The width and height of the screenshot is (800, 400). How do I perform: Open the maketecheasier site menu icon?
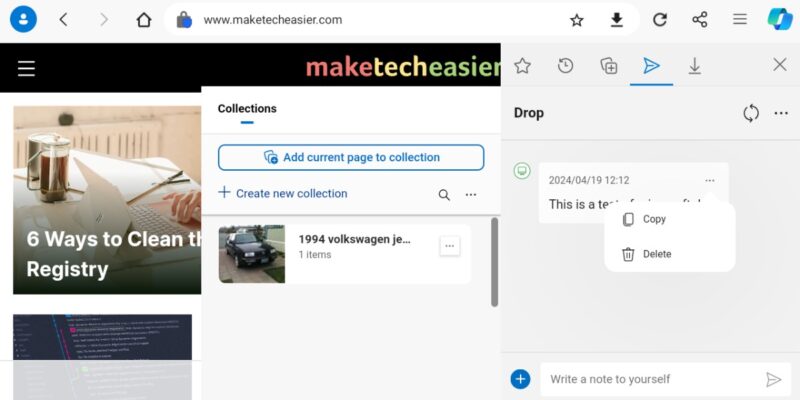point(27,68)
